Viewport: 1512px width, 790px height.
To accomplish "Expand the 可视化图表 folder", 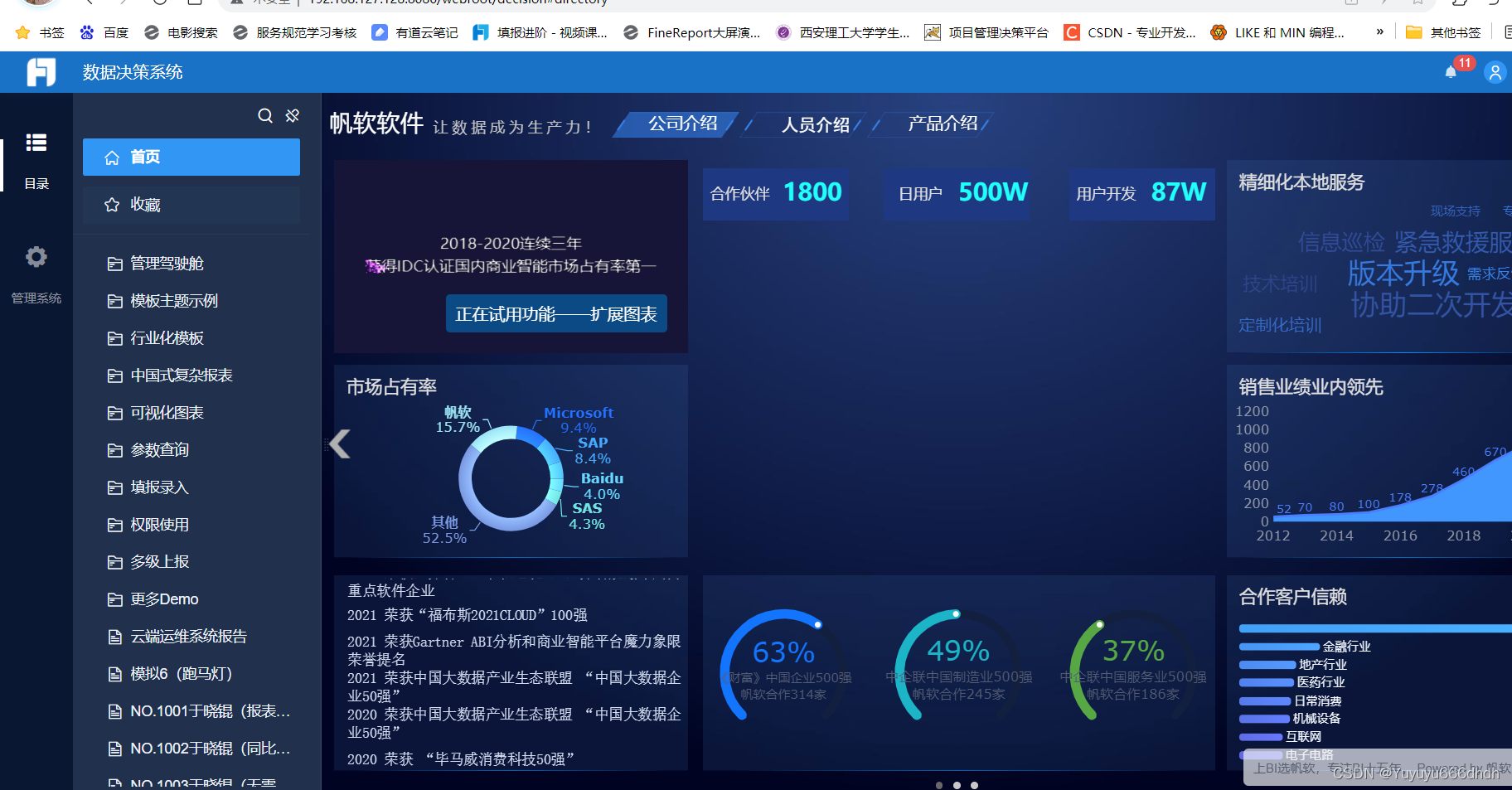I will point(167,412).
